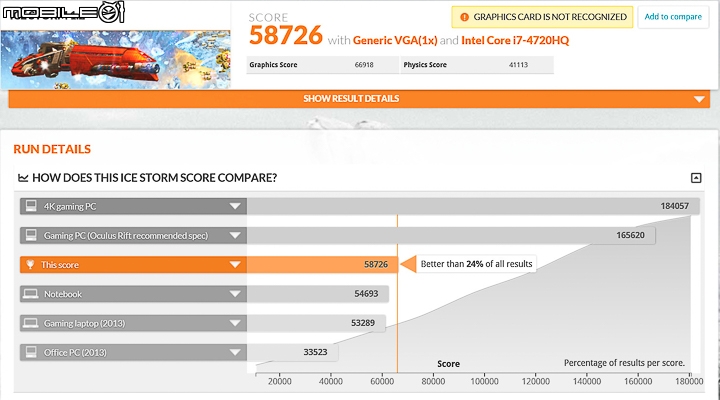
Task: Click the 53289 Gaming laptop score value
Action: point(363,323)
